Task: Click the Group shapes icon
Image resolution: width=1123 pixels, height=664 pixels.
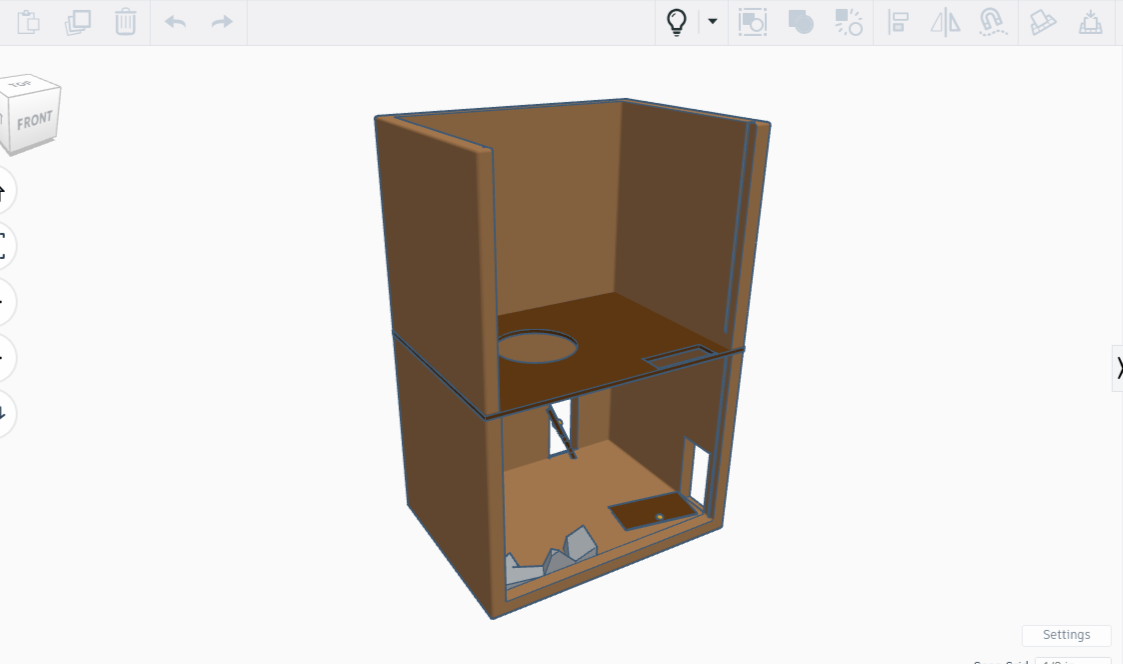Action: click(x=801, y=22)
